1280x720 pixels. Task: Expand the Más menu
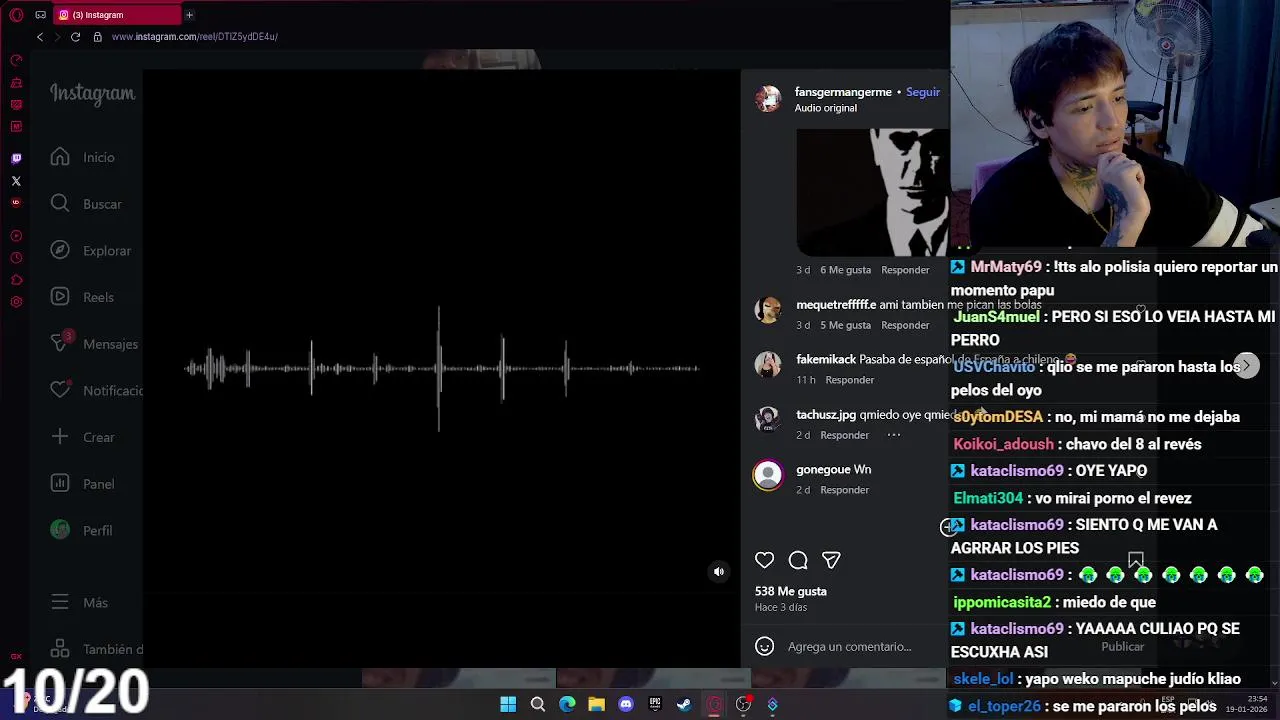81,603
